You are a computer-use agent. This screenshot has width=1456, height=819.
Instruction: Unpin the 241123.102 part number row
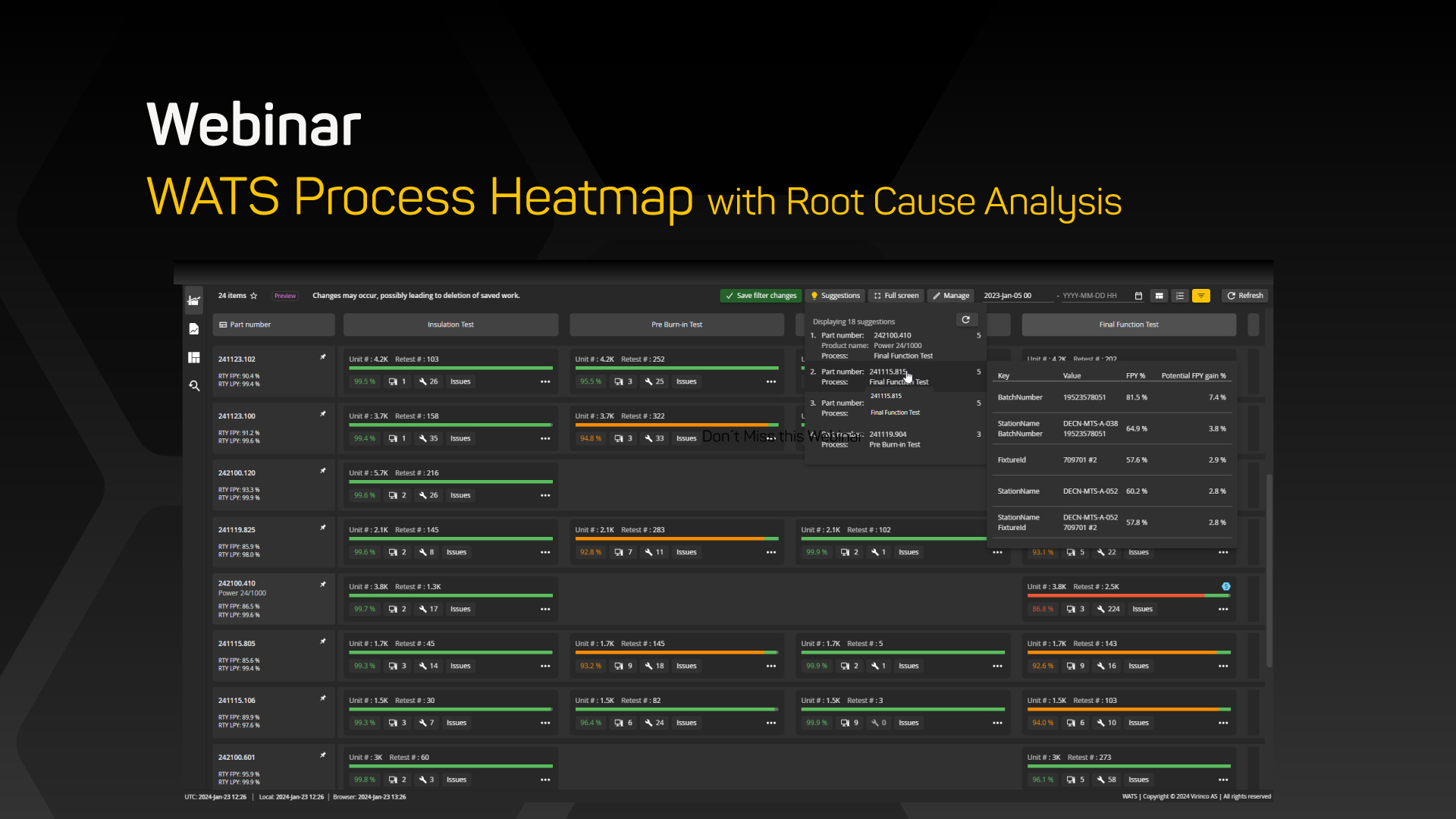point(323,356)
